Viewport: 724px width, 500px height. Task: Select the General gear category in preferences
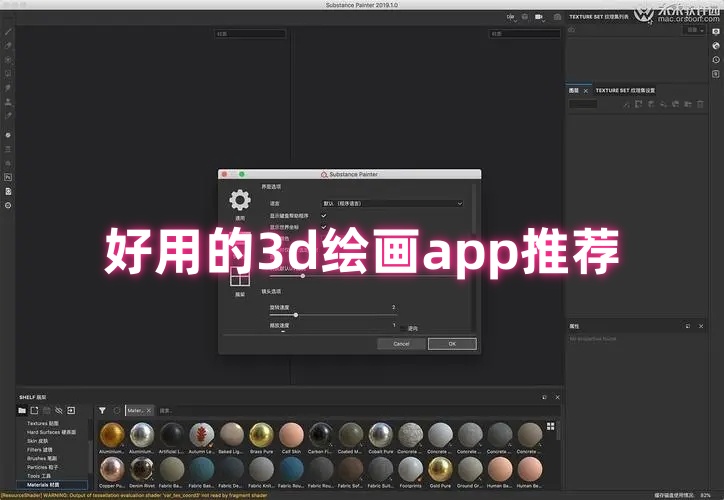[240, 205]
